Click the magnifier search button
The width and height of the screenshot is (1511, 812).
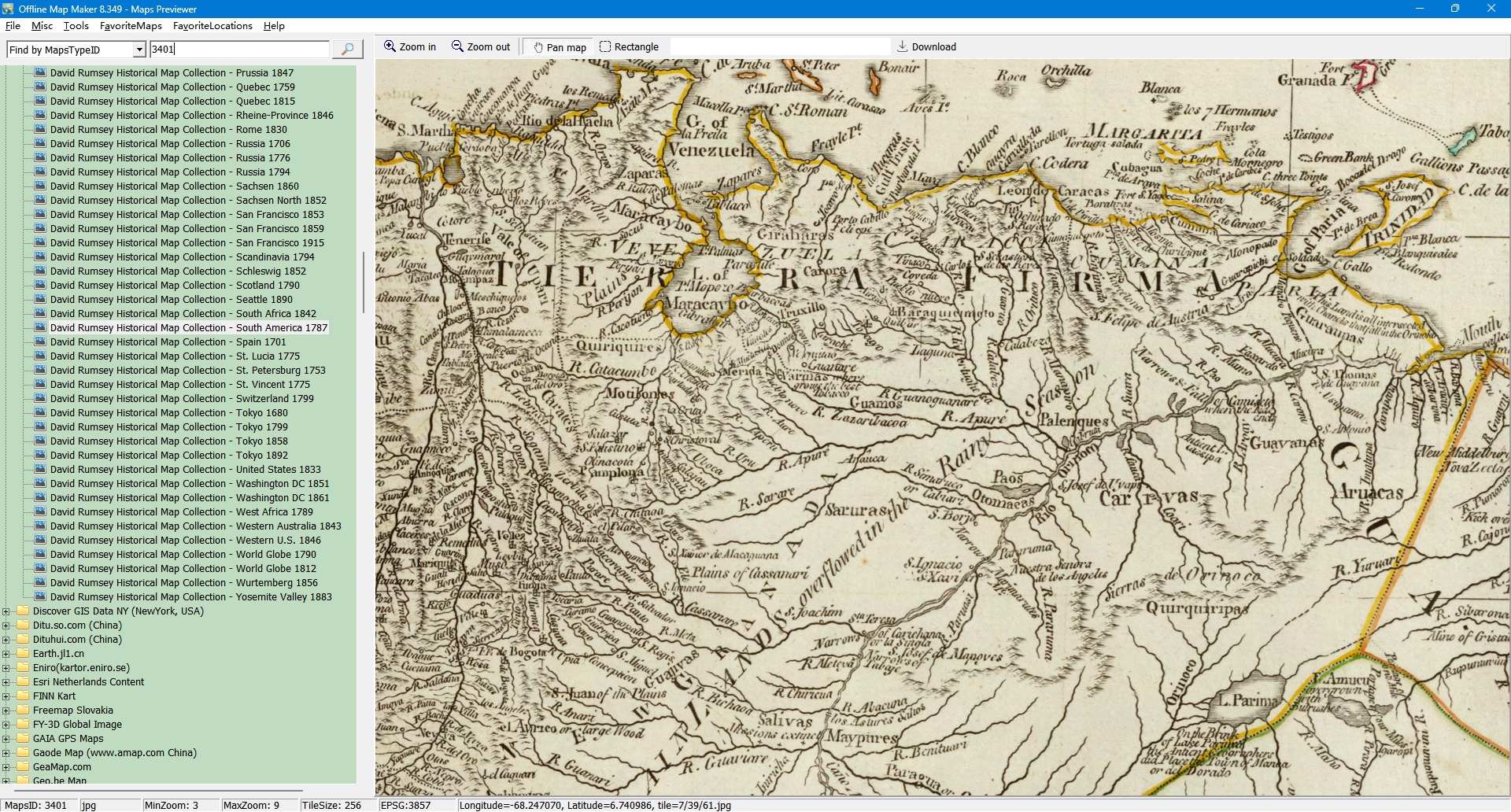tap(347, 50)
